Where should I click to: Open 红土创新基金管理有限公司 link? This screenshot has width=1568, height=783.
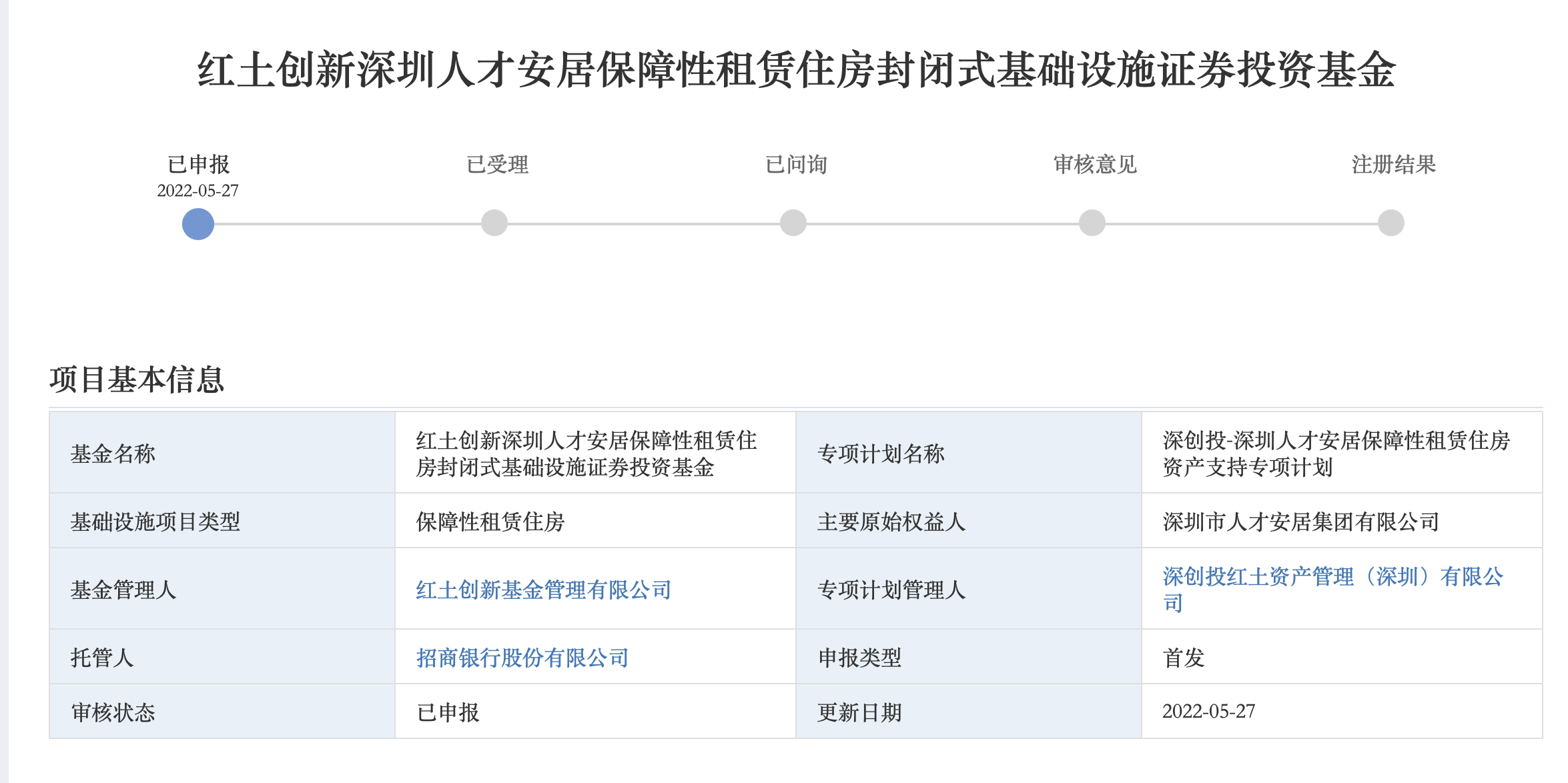tap(543, 590)
